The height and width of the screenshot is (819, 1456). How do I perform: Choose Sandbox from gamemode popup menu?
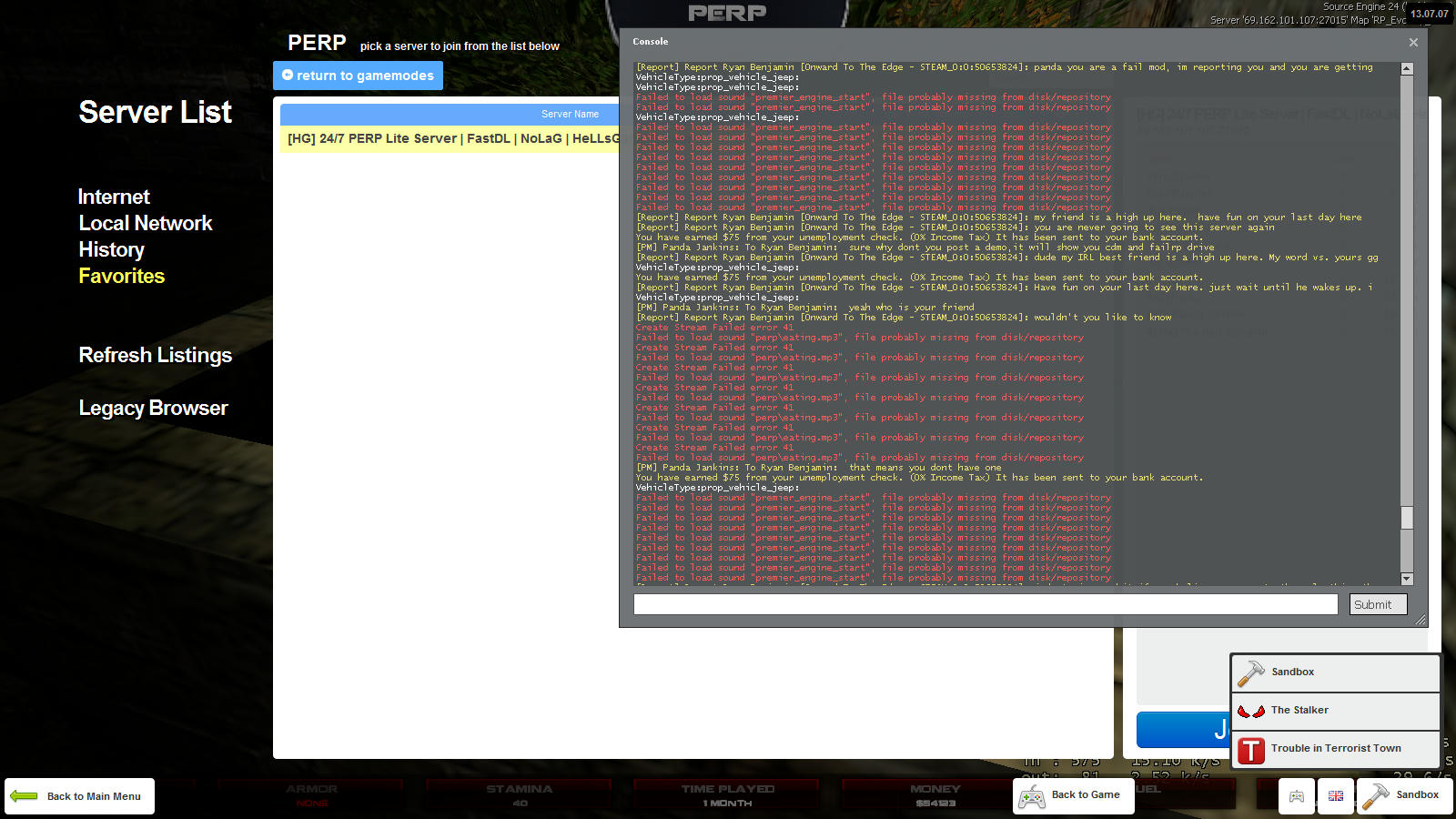1336,672
